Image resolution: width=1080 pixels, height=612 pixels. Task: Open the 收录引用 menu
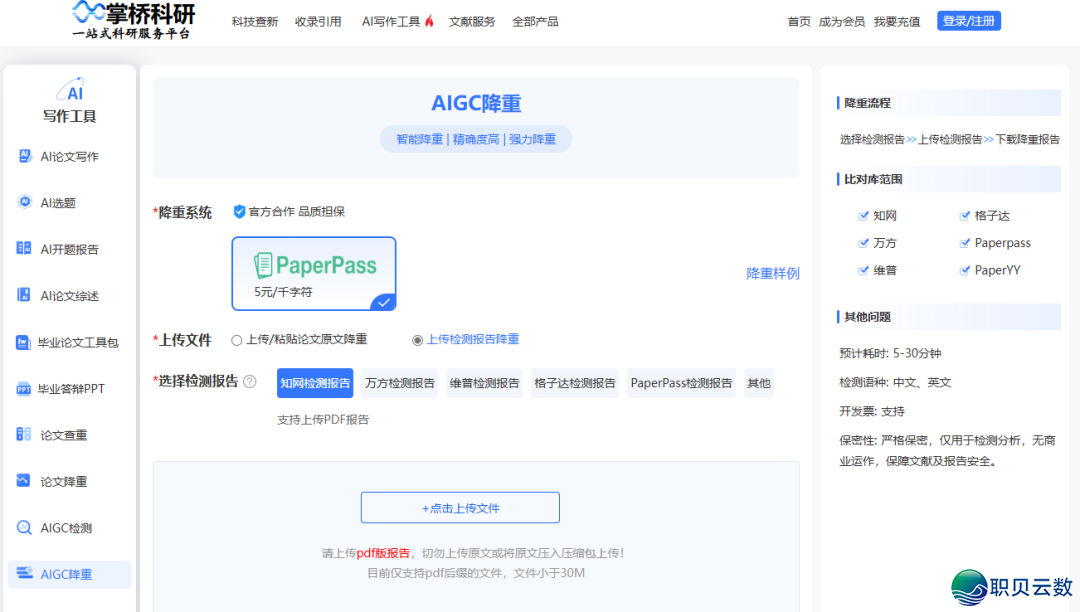click(318, 21)
